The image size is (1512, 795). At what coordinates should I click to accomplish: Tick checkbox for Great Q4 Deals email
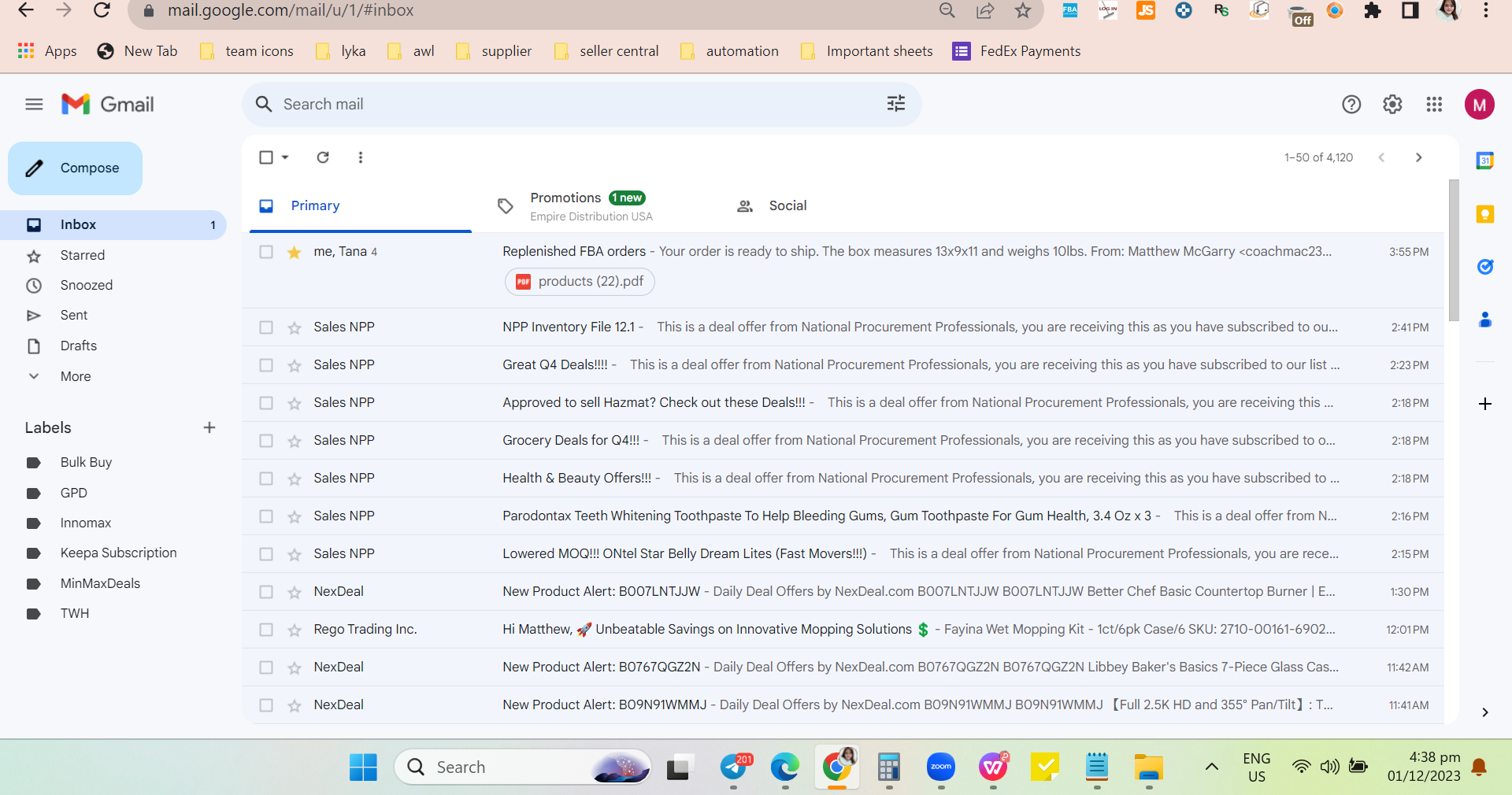pos(266,365)
